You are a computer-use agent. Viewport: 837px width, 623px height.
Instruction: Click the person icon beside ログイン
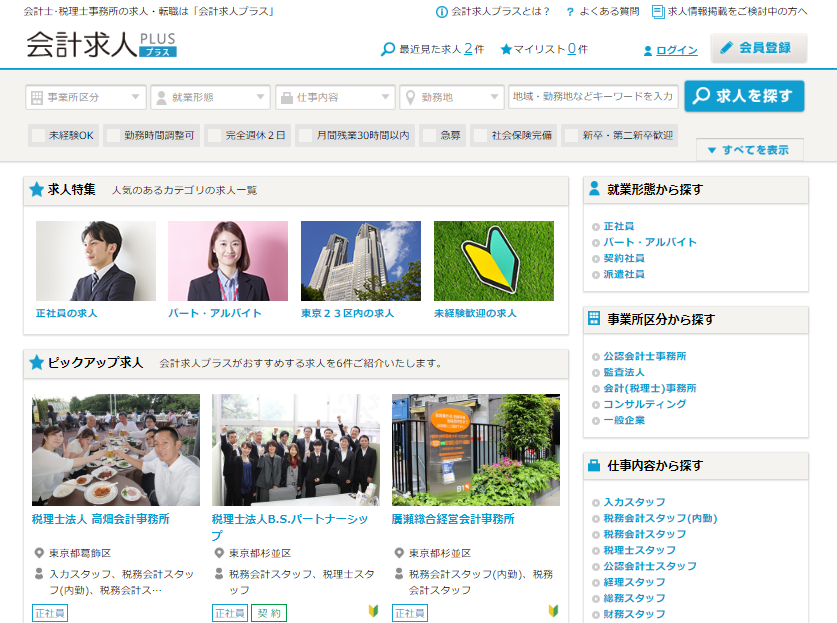click(x=648, y=50)
